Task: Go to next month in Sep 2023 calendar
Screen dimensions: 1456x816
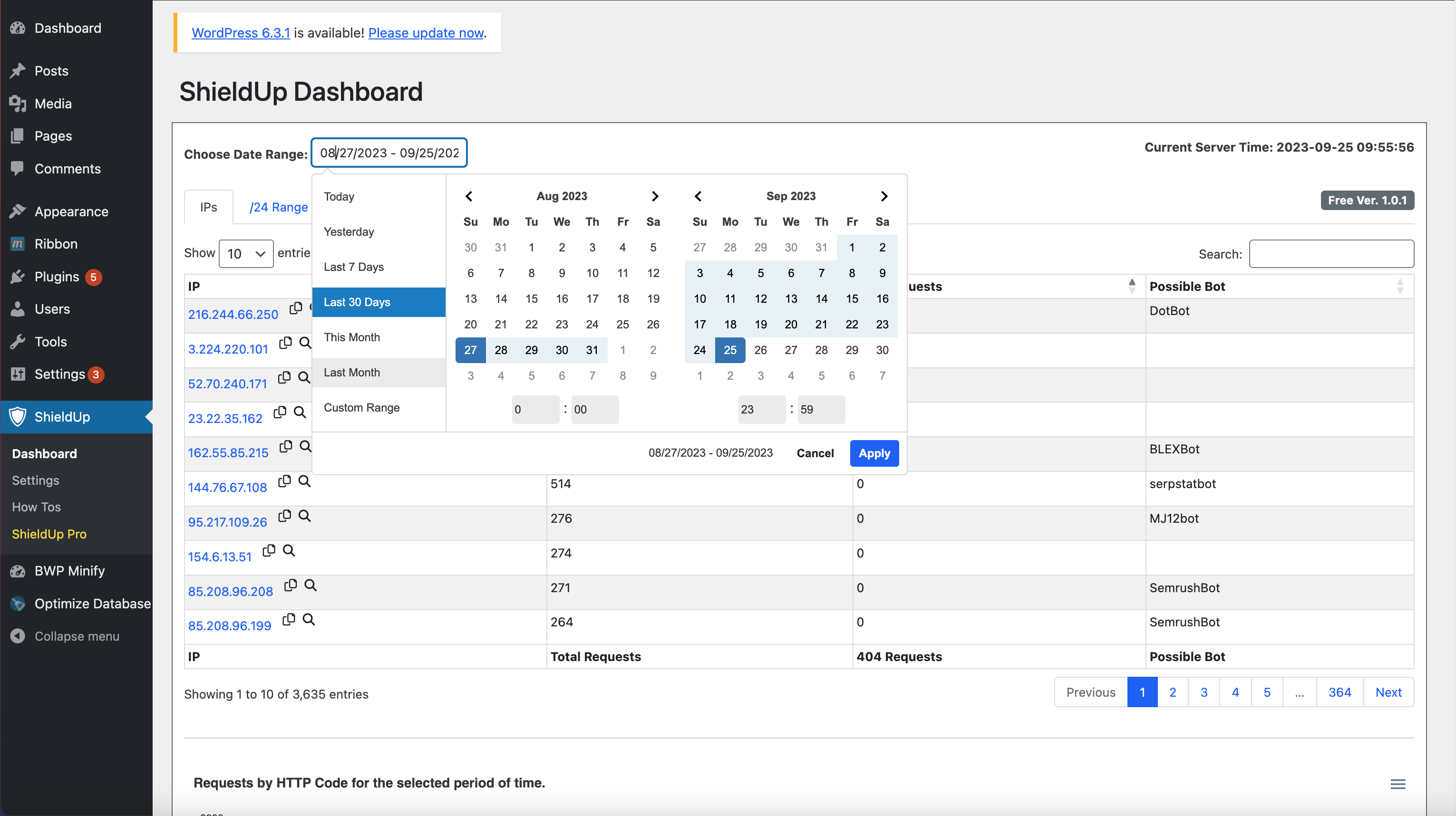Action: click(x=884, y=196)
